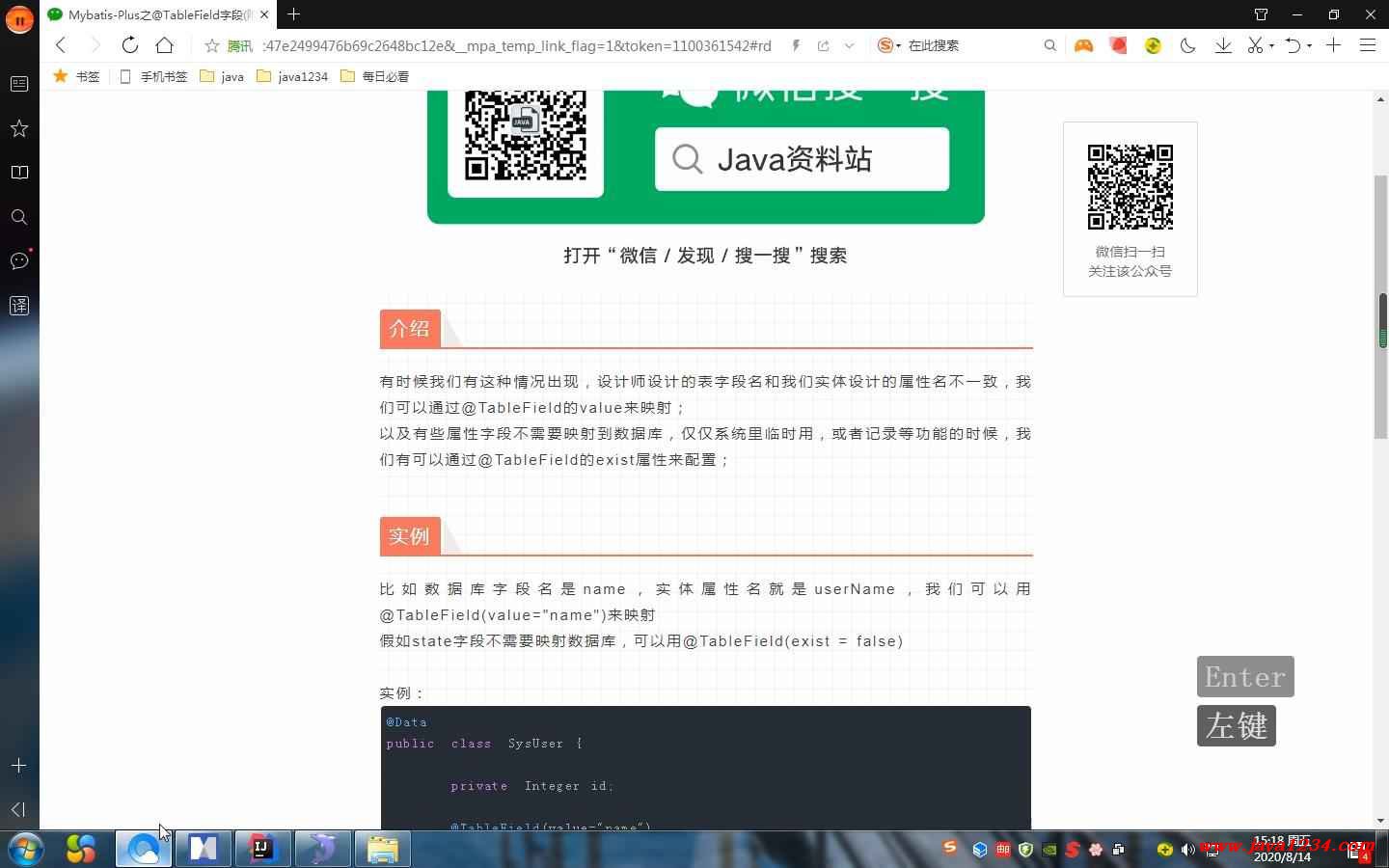This screenshot has height=868, width=1389.
Task: Add a sidebar app with plus
Action: 19,765
